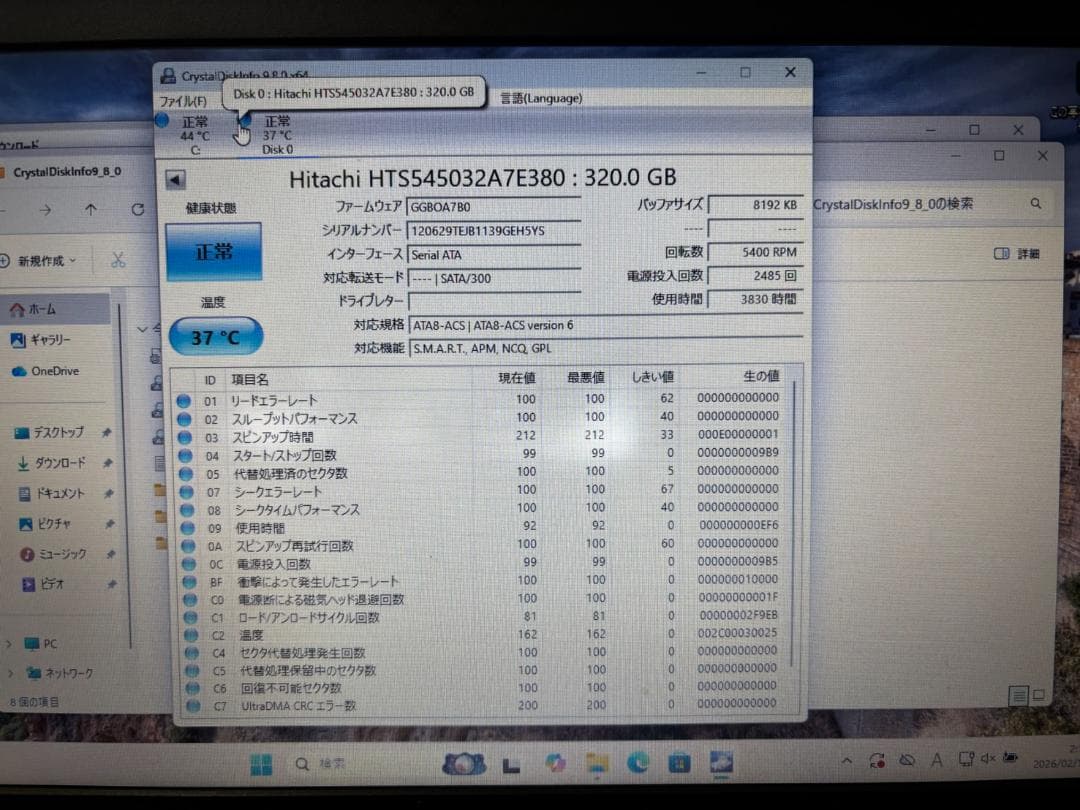Click the 生の値 column header
Viewport: 1080px width, 810px height.
[x=761, y=376]
